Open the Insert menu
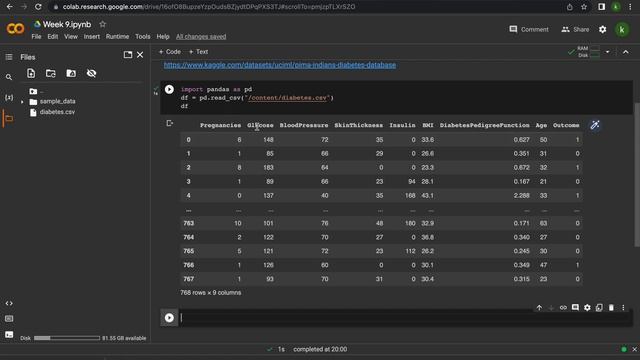This screenshot has height=360, width=640. pyautogui.click(x=92, y=37)
